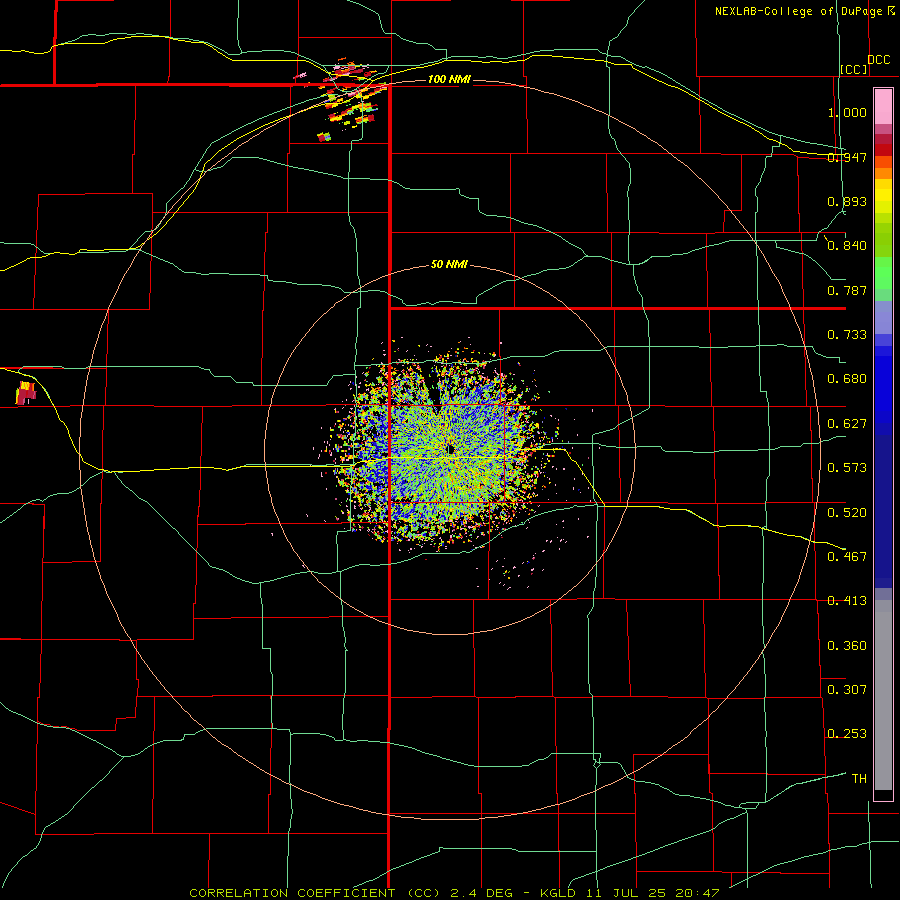
Task: Click the Correlation Coefficient footer caption
Action: point(453,893)
